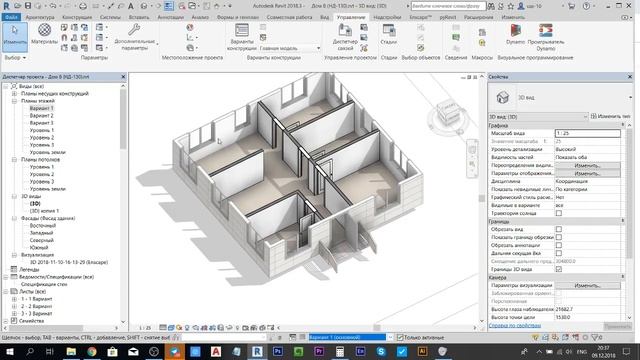Switch to the Надстройки ribbon tab
Image resolution: width=640 pixels, height=360 pixels.
[387, 17]
